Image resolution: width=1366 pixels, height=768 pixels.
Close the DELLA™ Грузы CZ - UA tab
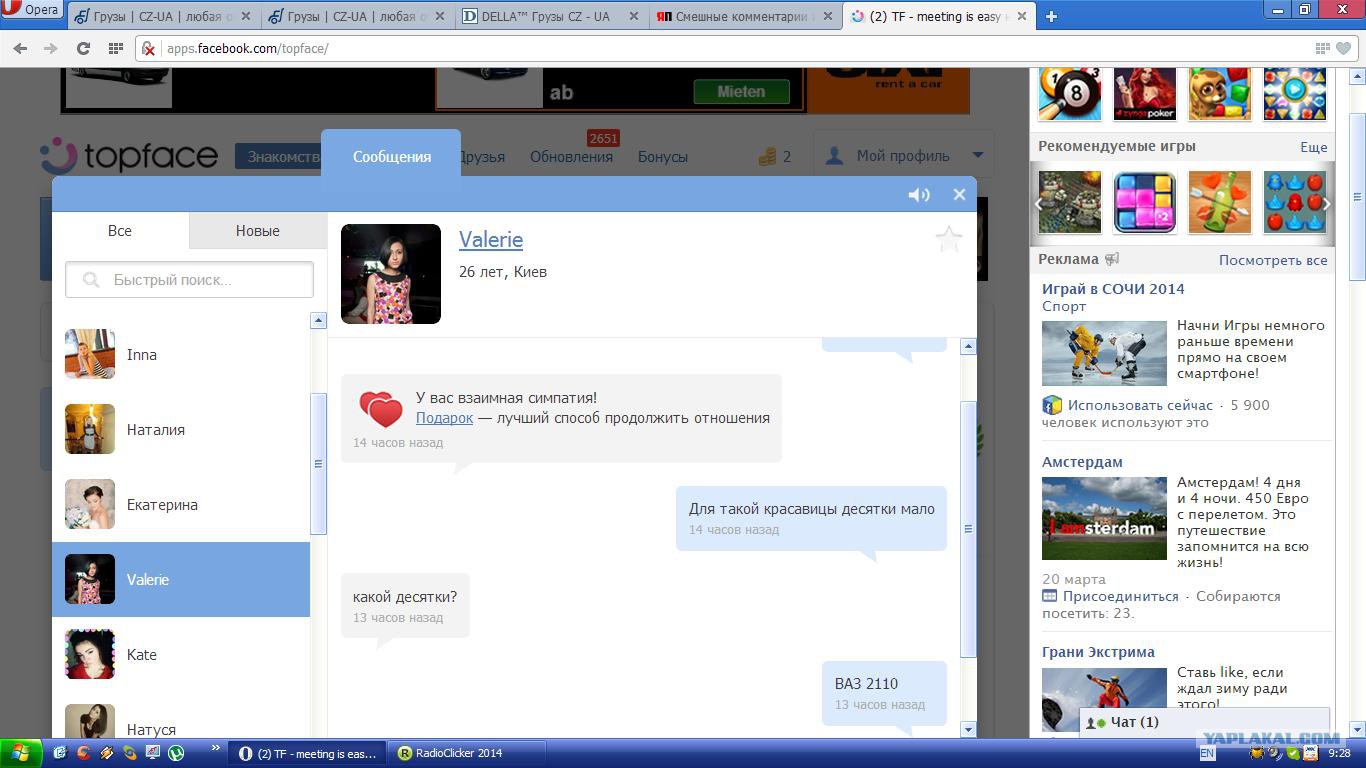[633, 16]
